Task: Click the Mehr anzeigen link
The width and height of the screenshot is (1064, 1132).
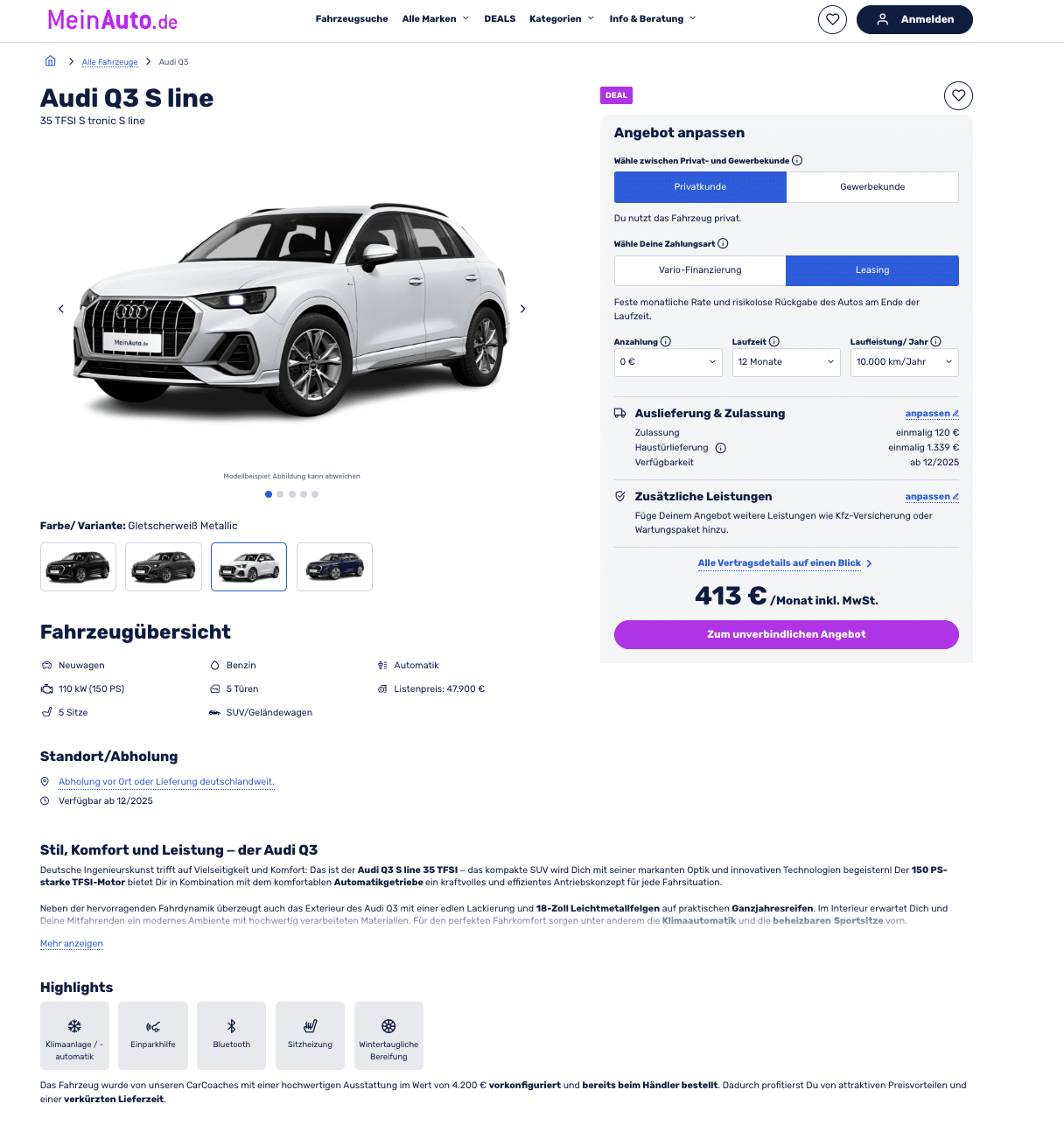Action: [72, 944]
